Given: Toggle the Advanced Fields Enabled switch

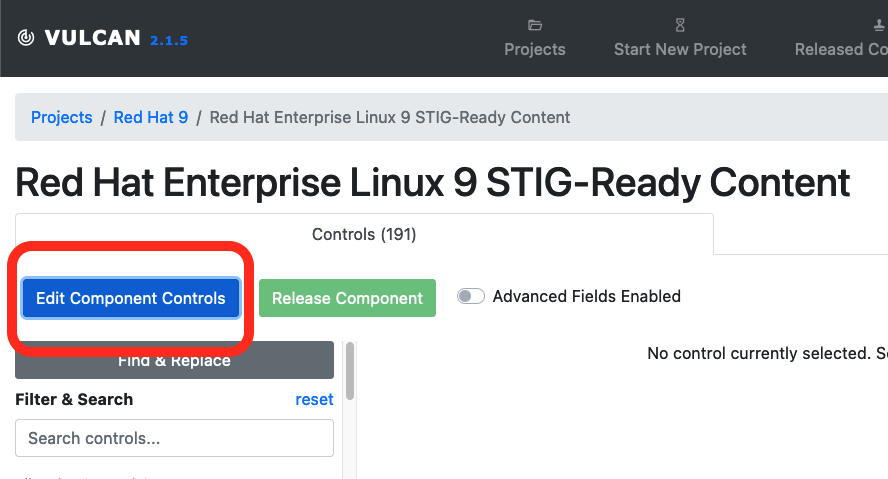Looking at the screenshot, I should [471, 296].
